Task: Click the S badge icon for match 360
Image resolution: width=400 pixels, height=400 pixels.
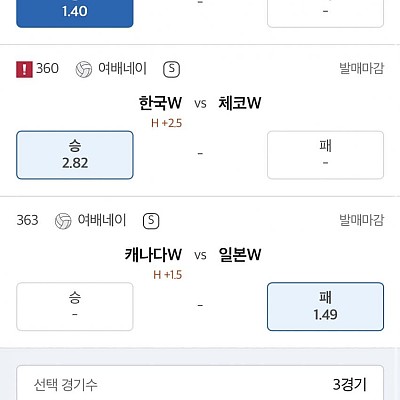Action: 171,69
